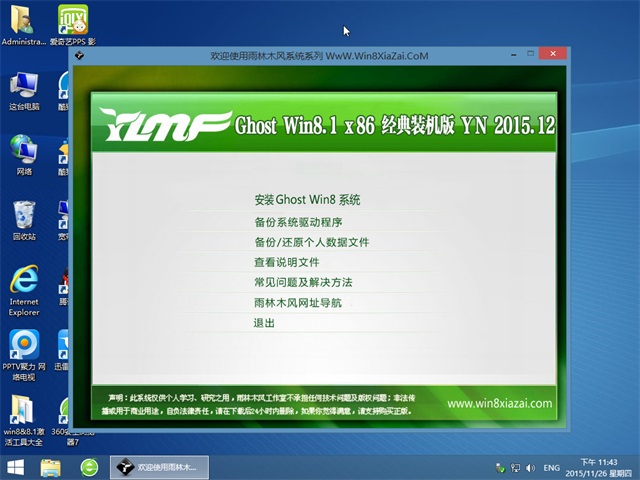The height and width of the screenshot is (480, 640).
Task: Select 备份/还原个人数据文件
Action: coord(311,242)
